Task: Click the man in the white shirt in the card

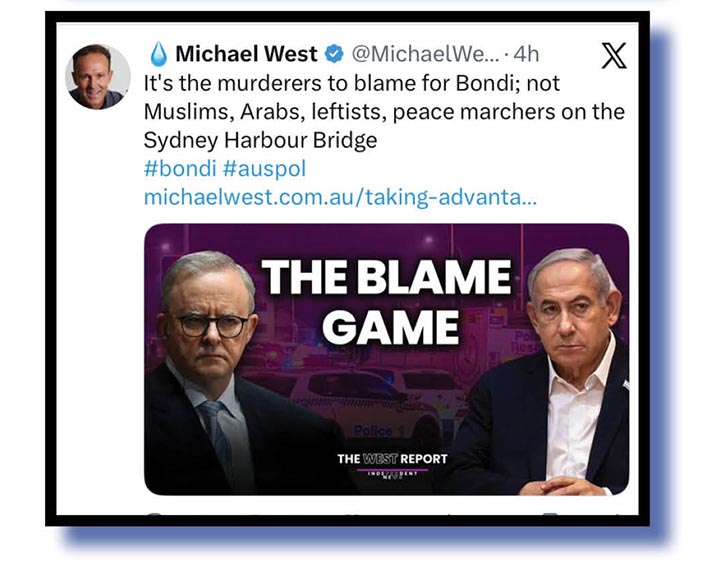Action: (x=563, y=371)
